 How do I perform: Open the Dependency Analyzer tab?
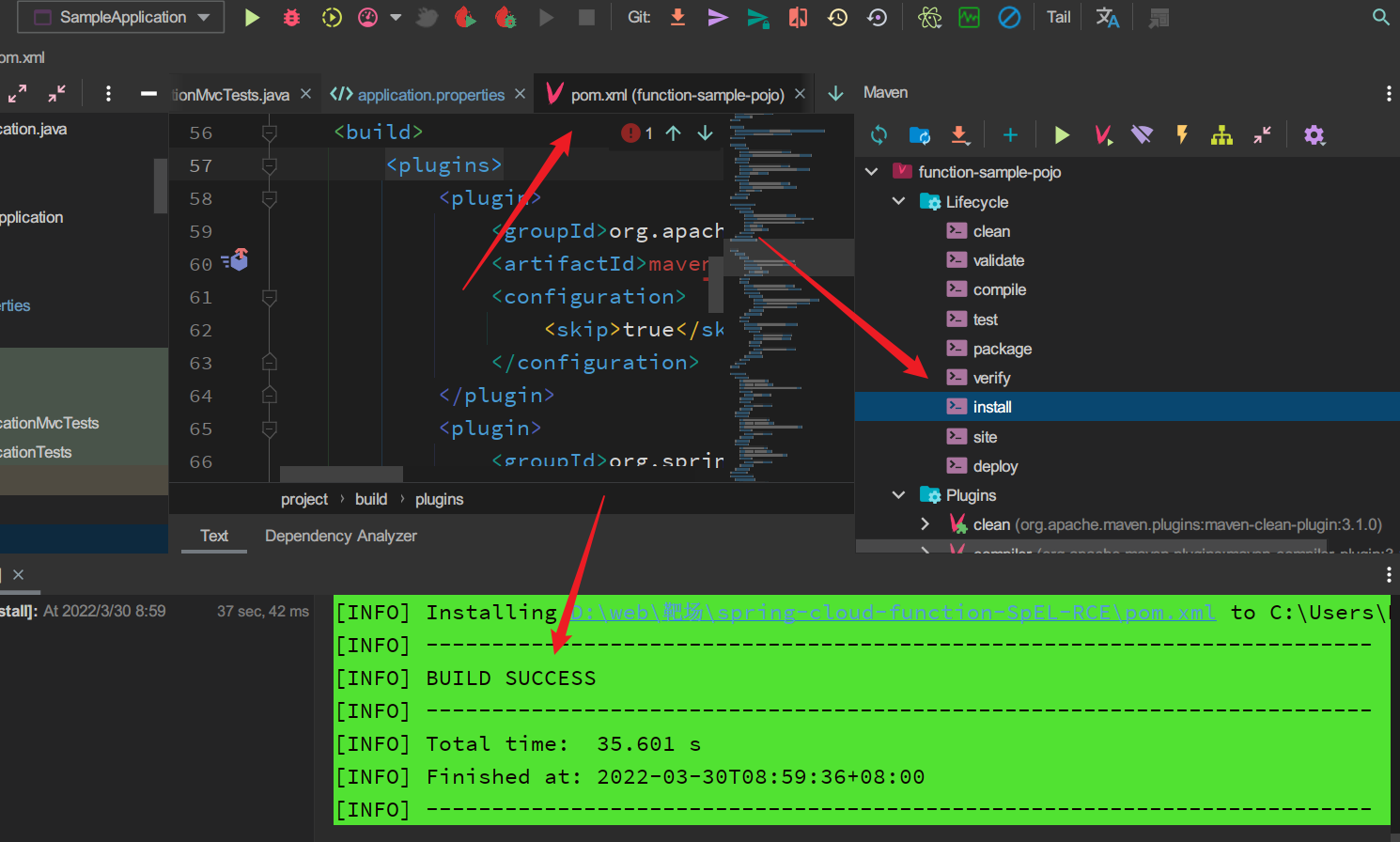coord(341,536)
